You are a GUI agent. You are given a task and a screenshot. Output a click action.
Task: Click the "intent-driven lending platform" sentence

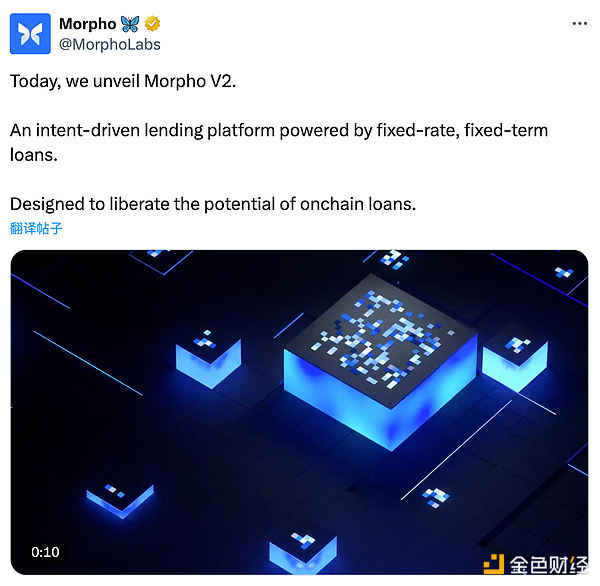tap(279, 142)
